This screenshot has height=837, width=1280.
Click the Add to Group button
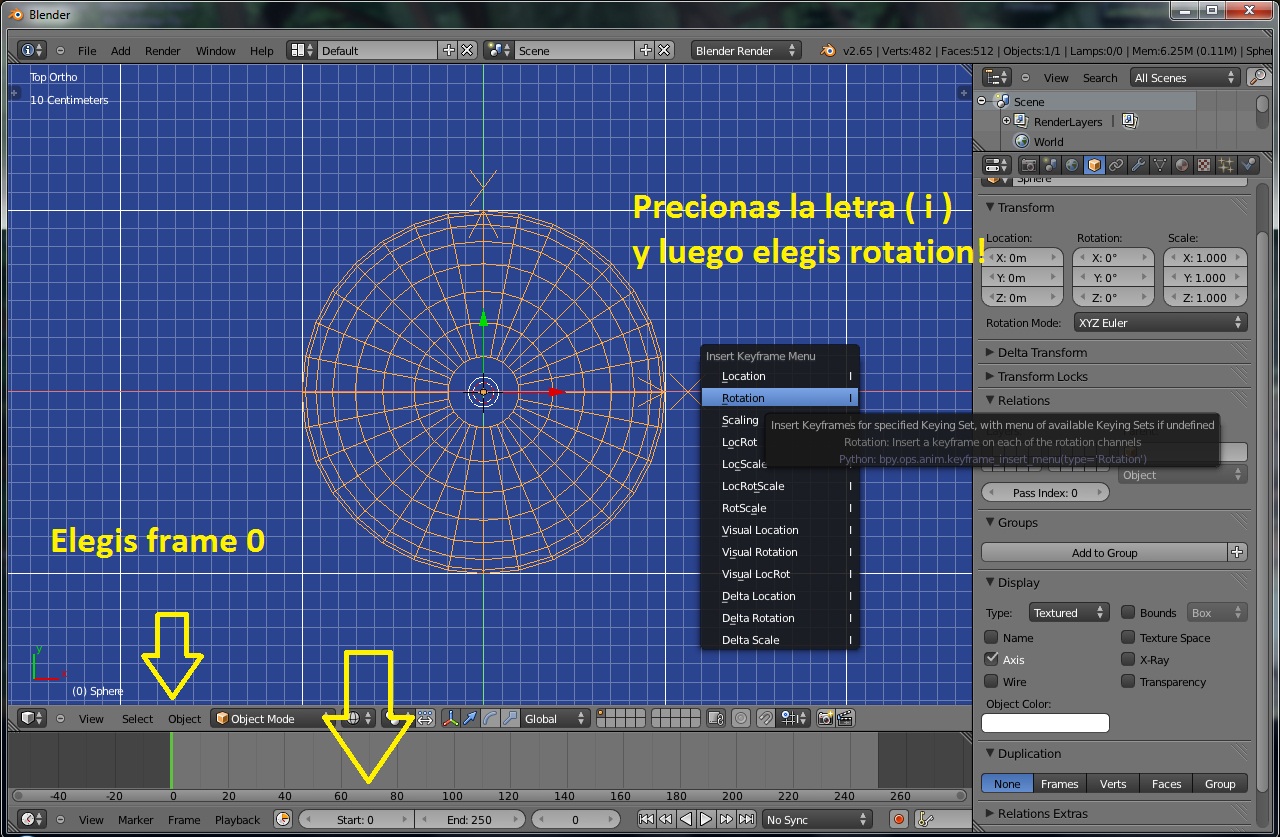[1104, 553]
